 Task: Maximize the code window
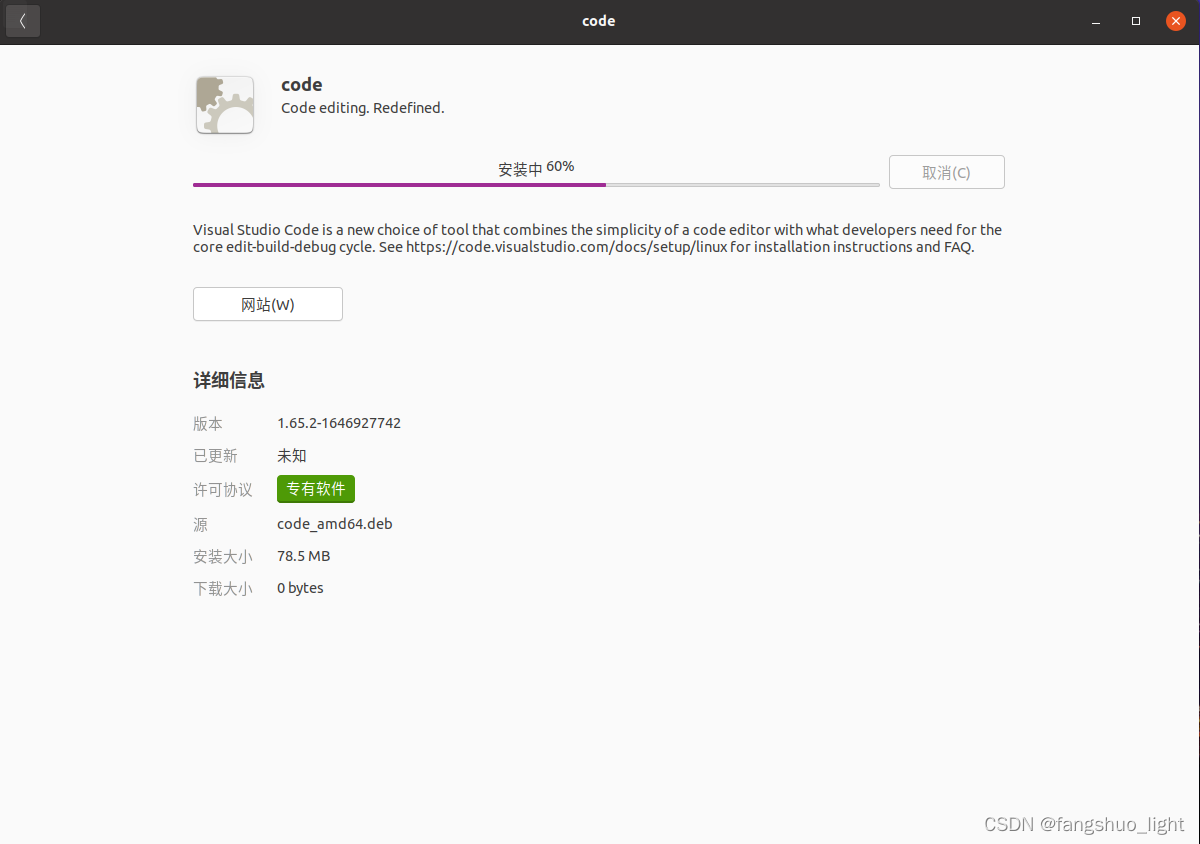[x=1136, y=21]
